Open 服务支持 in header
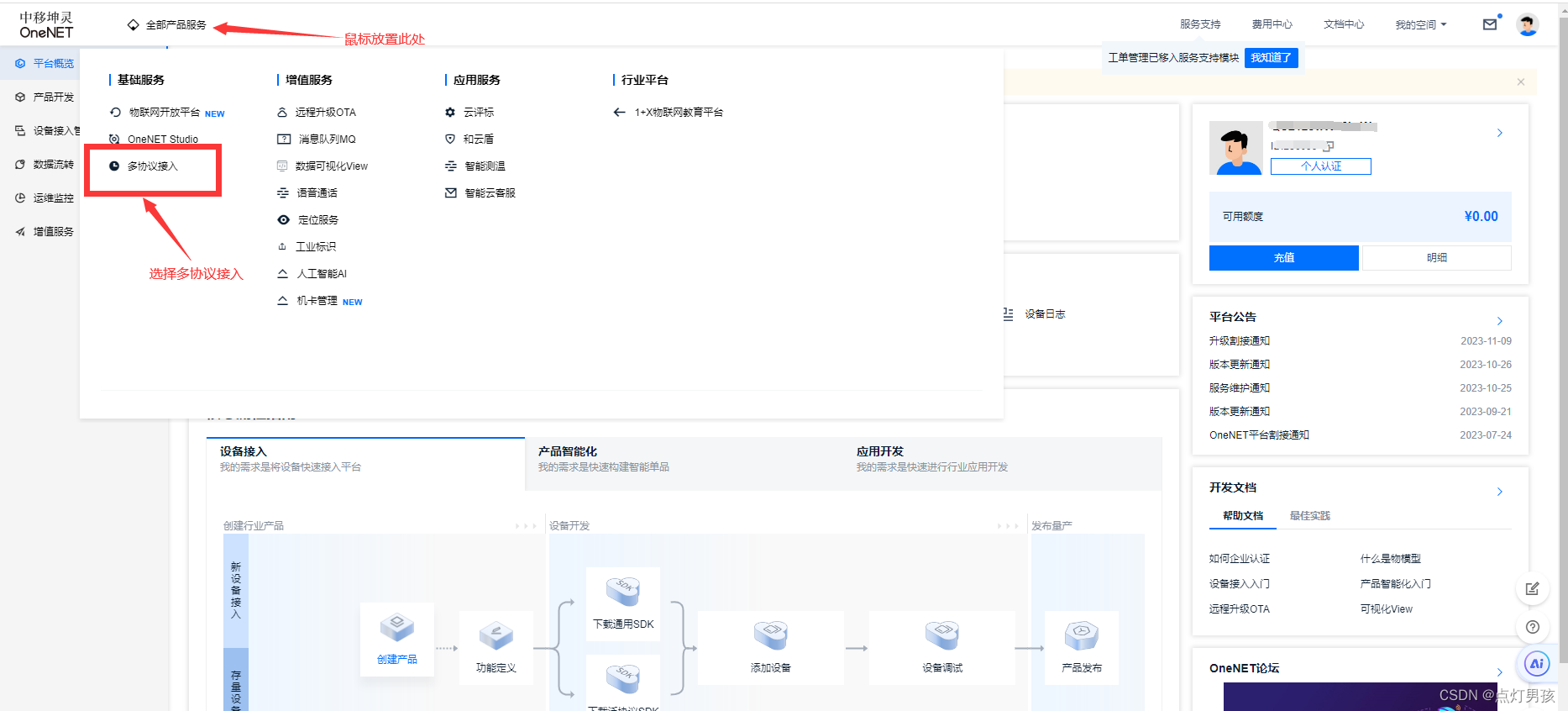1568x711 pixels. pyautogui.click(x=1200, y=24)
